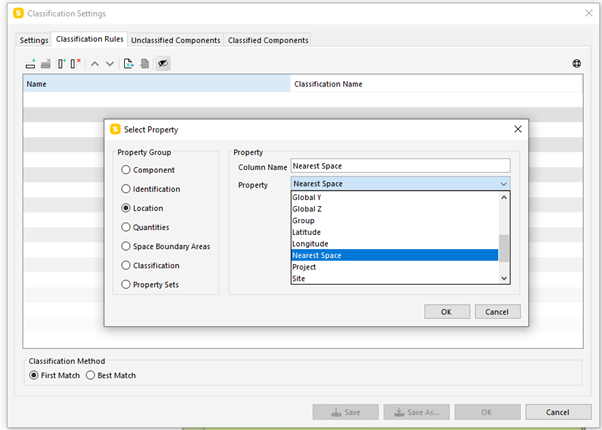Choose First Match classification method
The image size is (602, 430).
[34, 375]
